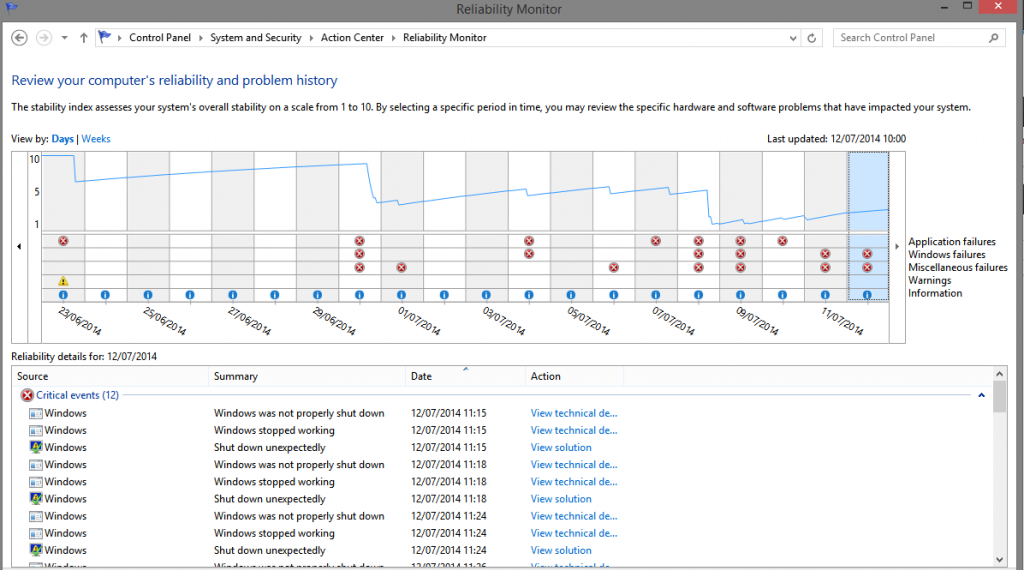Image resolution: width=1024 pixels, height=570 pixels.
Task: Refresh the Reliability Monitor address bar
Action: [x=812, y=38]
